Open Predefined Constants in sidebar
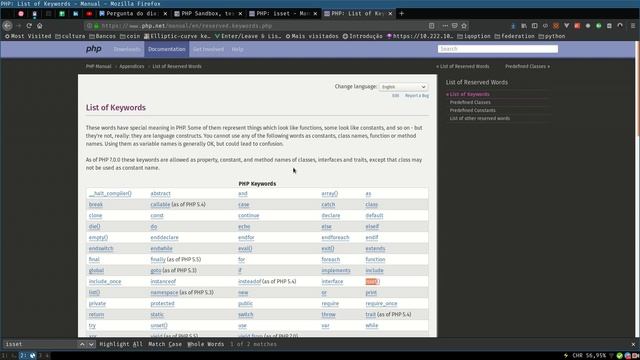 click(x=472, y=110)
